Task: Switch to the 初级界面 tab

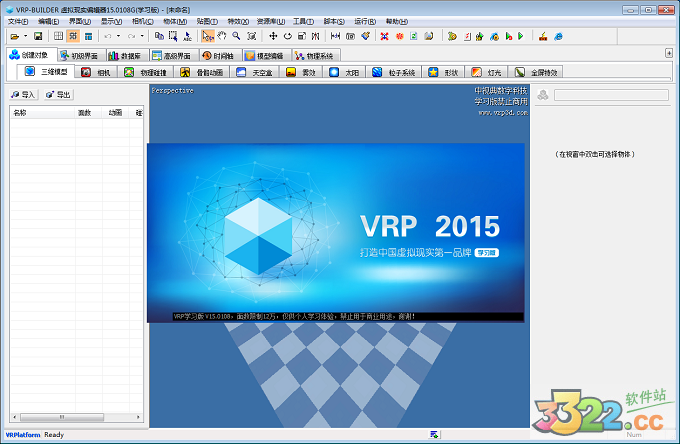Action: tap(80, 56)
